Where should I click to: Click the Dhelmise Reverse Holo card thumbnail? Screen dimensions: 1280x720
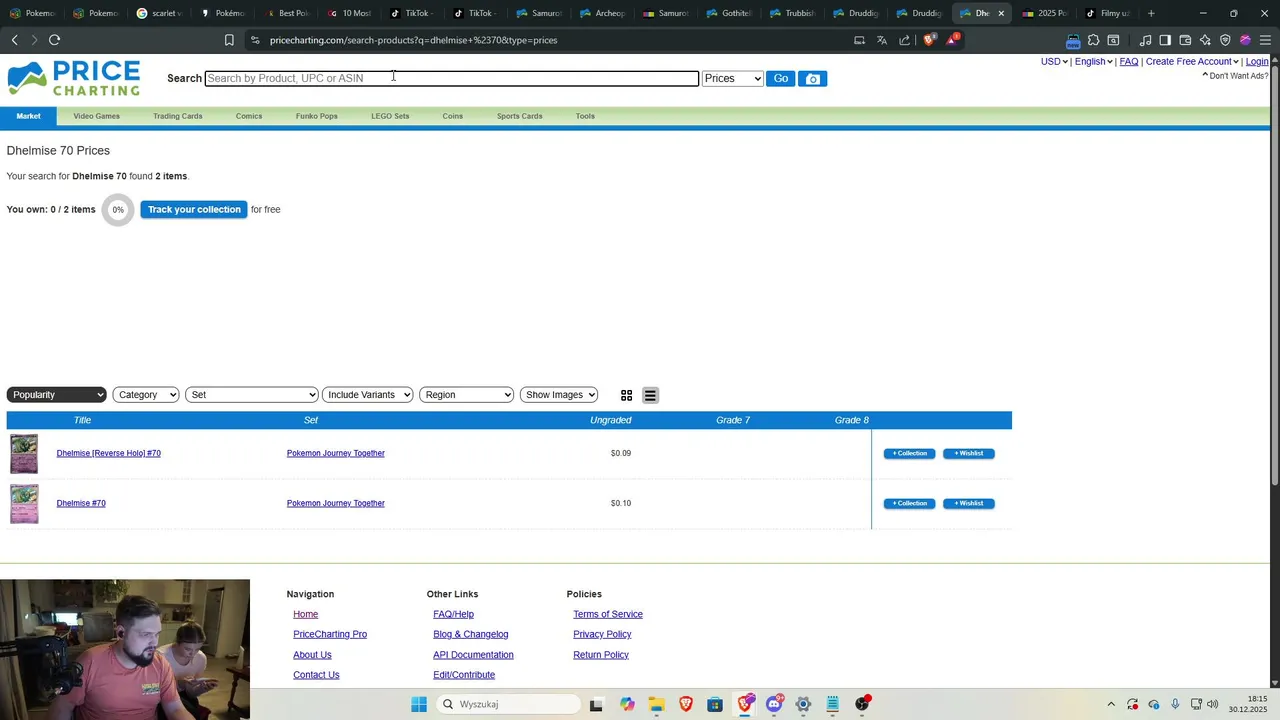pos(24,454)
